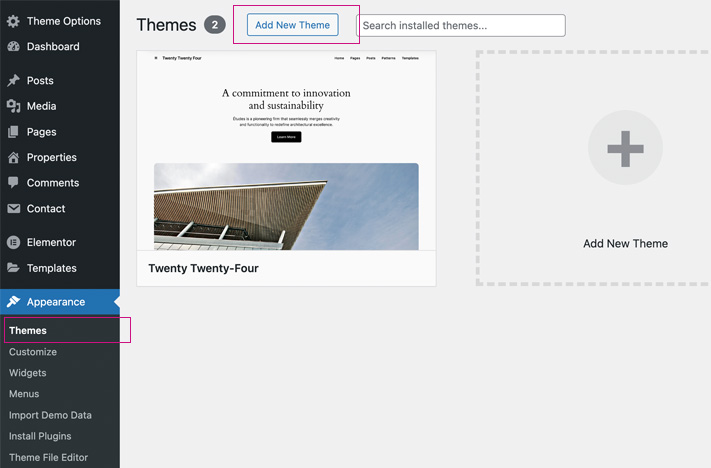Click Add New Theme label in placeholder card
Viewport: 711px width, 468px height.
pyautogui.click(x=625, y=244)
